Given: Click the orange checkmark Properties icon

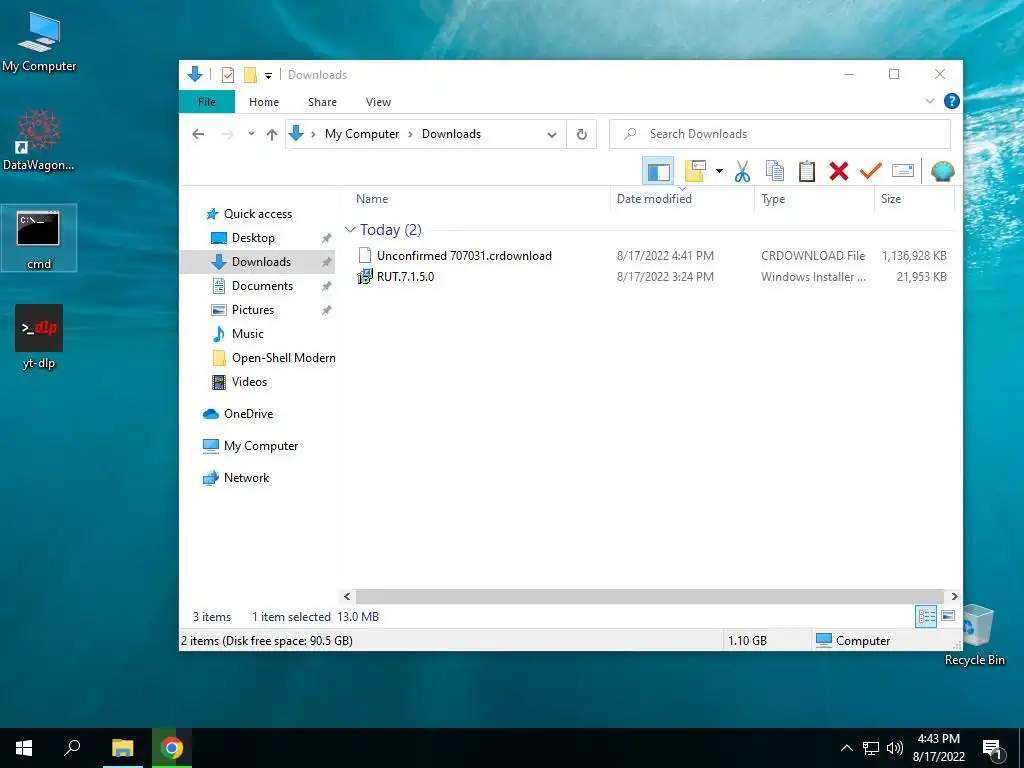Looking at the screenshot, I should pyautogui.click(x=871, y=171).
